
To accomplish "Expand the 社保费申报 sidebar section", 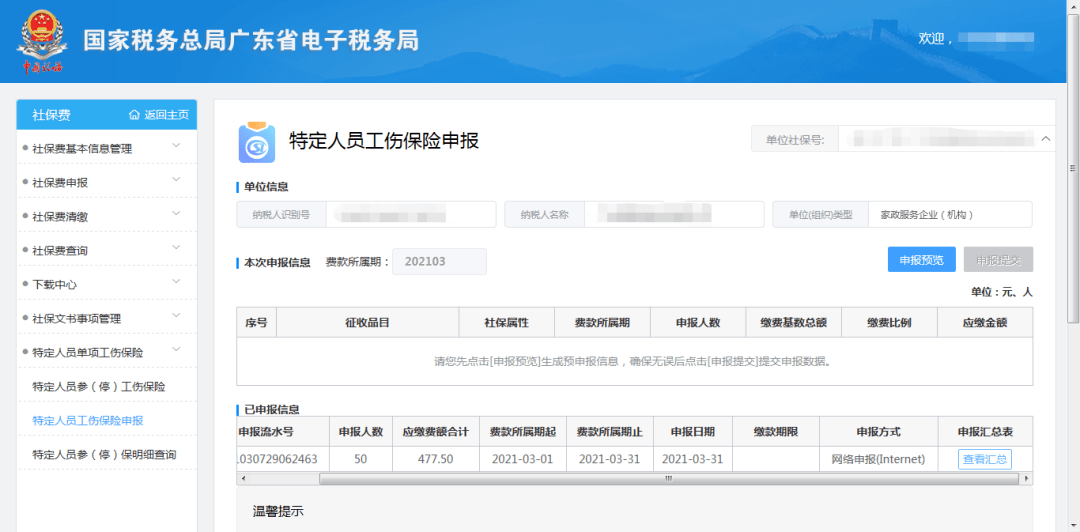I will point(176,180).
